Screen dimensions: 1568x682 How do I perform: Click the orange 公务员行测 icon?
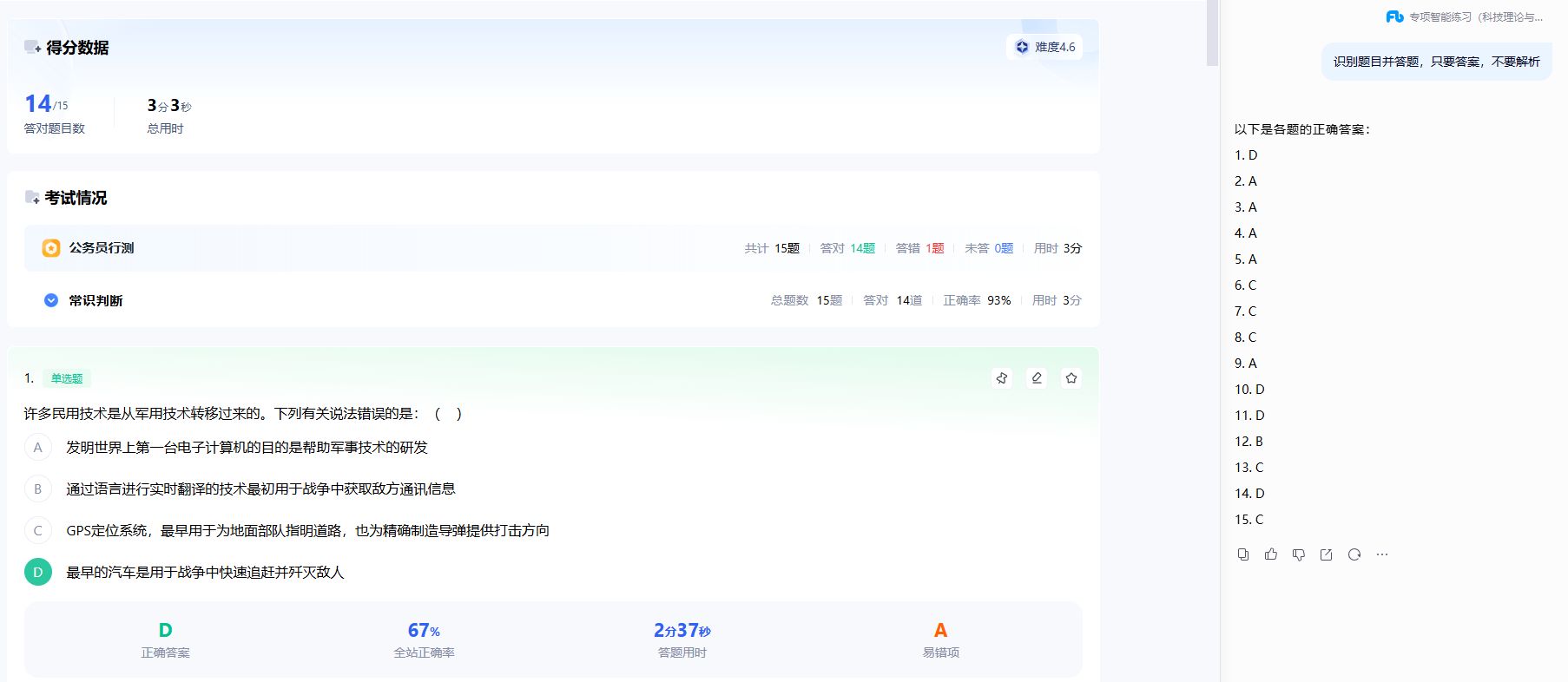[51, 248]
